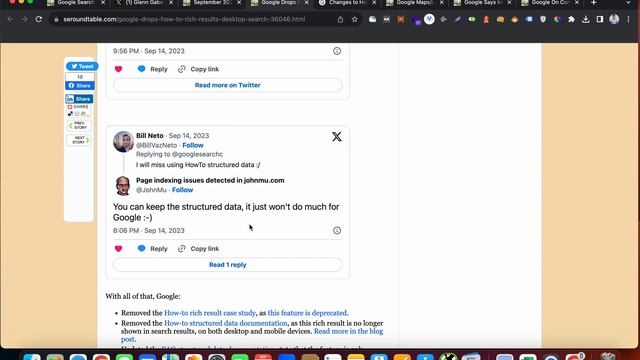Click the browser forward arrow
Viewport: 640px width, 360px height.
[x=24, y=19]
